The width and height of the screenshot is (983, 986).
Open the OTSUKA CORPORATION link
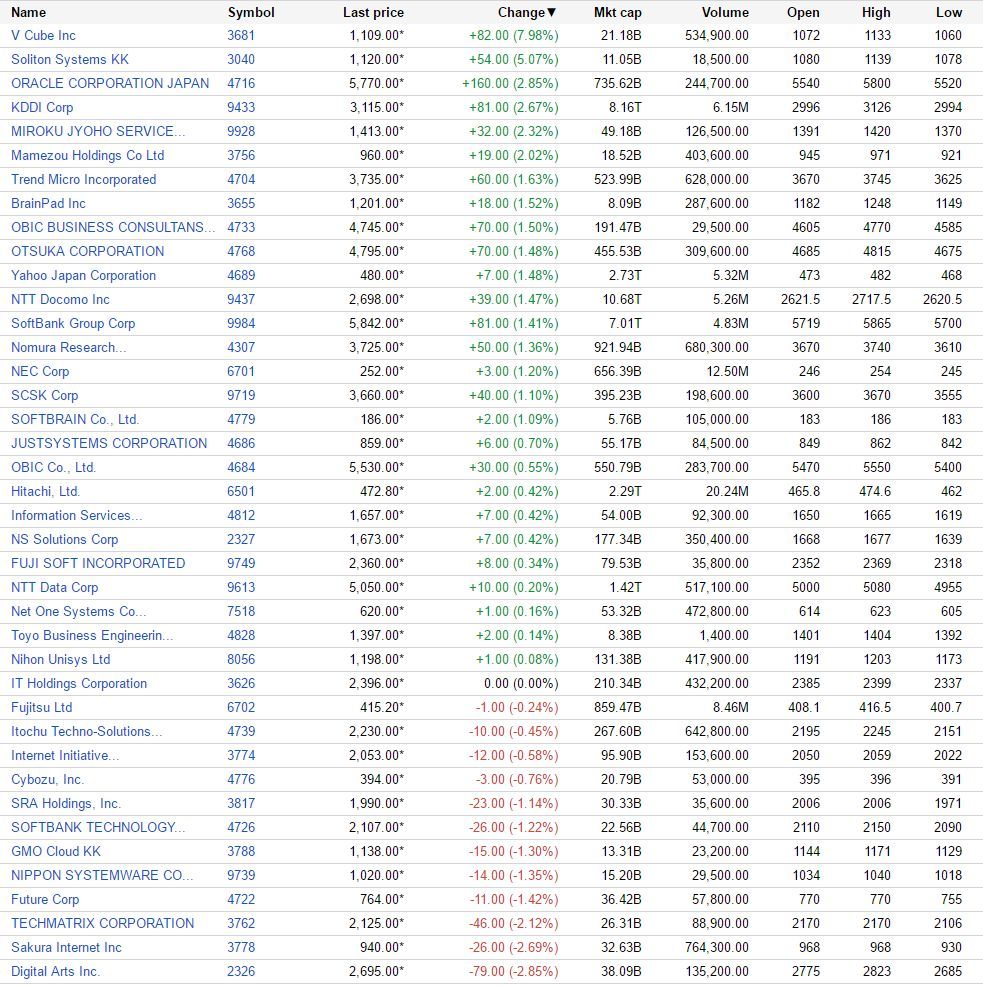87,251
